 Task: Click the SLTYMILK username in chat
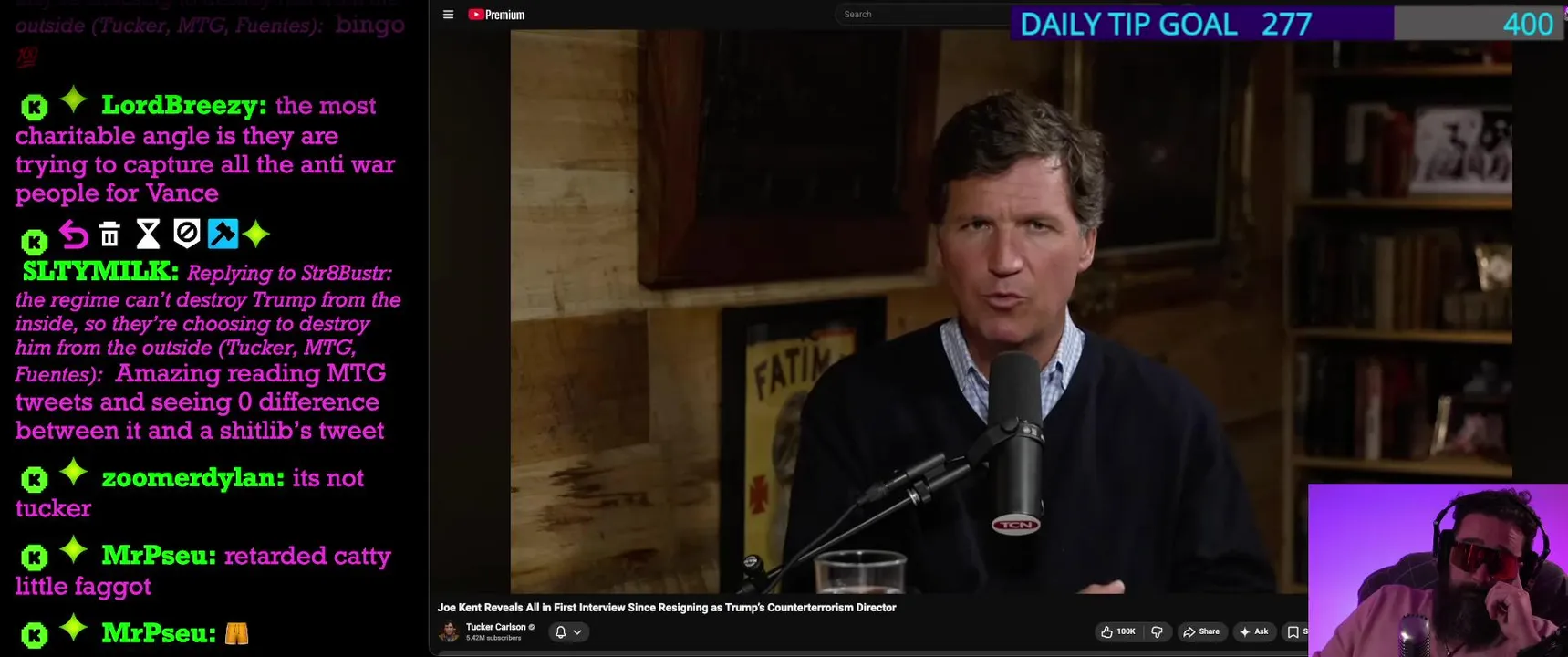[x=100, y=271]
